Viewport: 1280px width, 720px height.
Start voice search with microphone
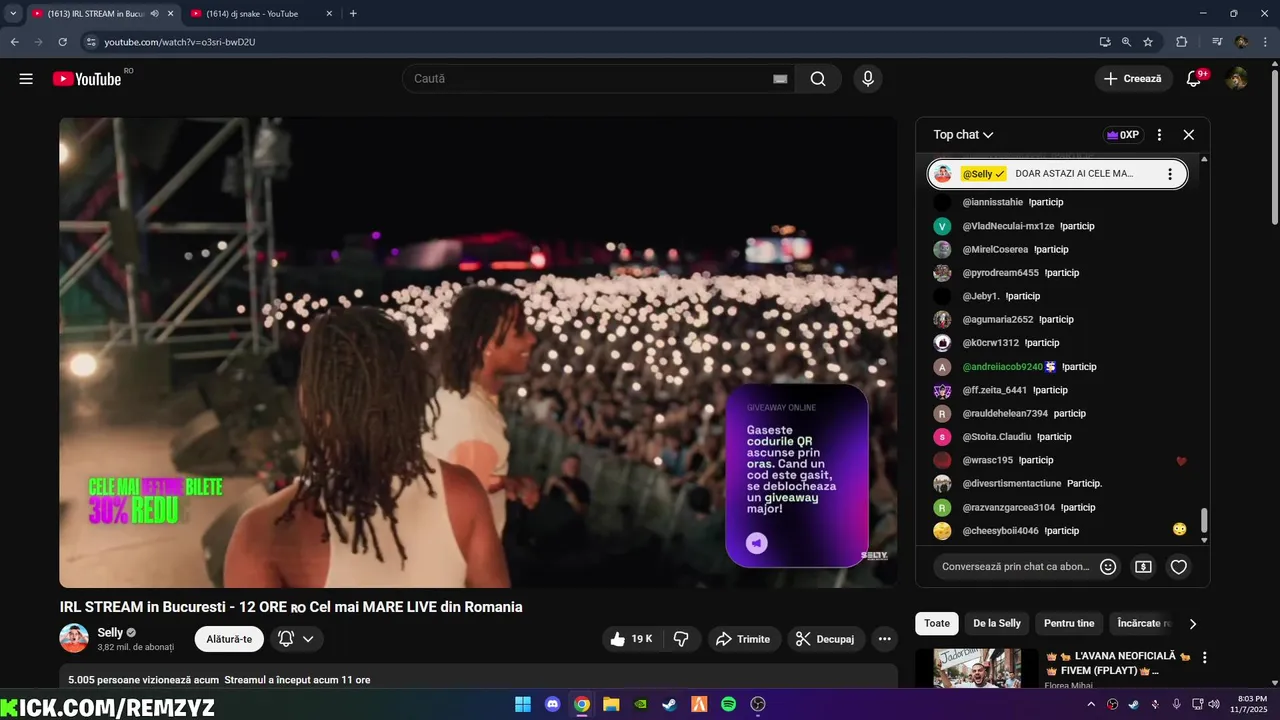867,79
